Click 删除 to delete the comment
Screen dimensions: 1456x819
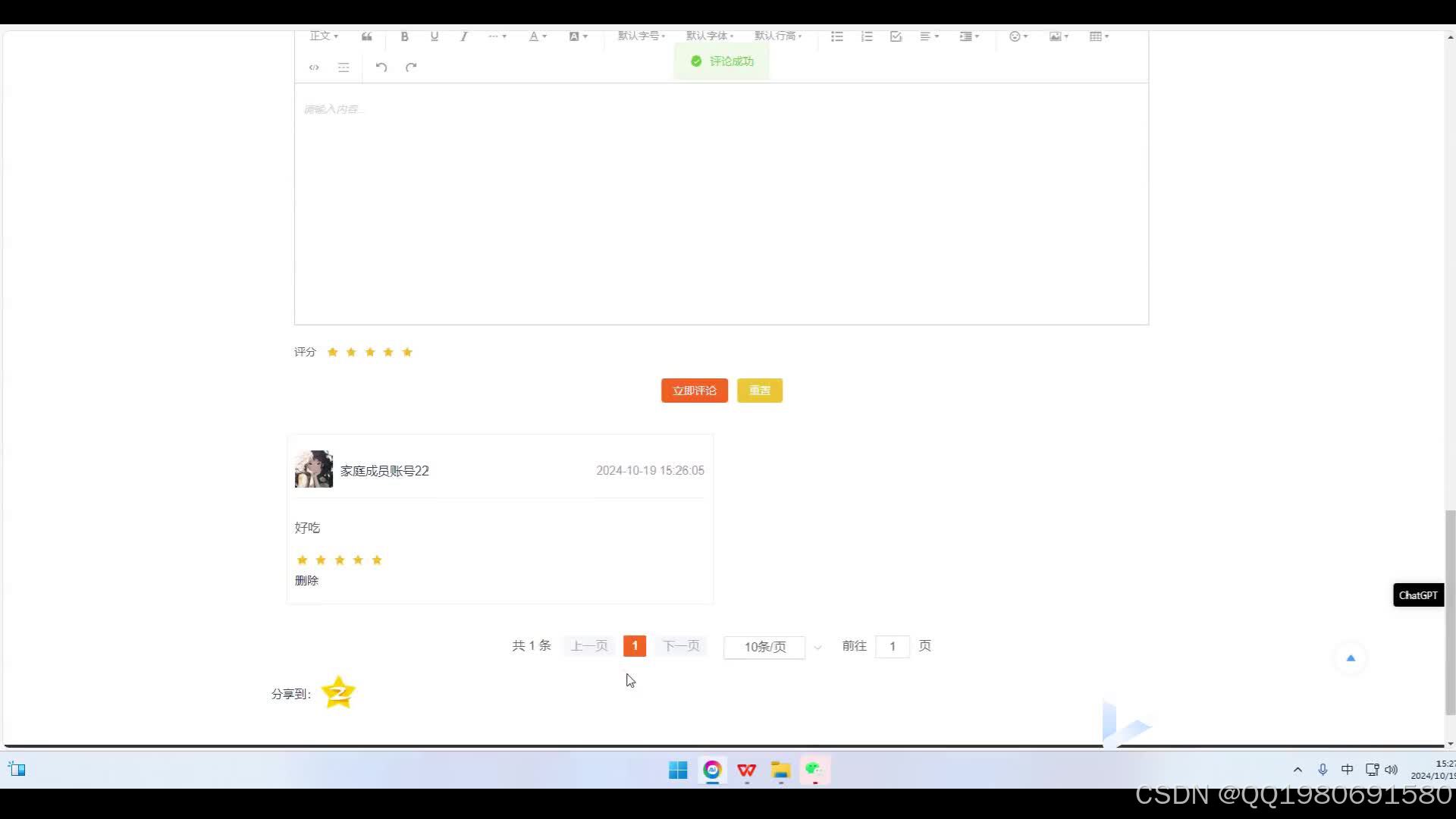tap(306, 581)
